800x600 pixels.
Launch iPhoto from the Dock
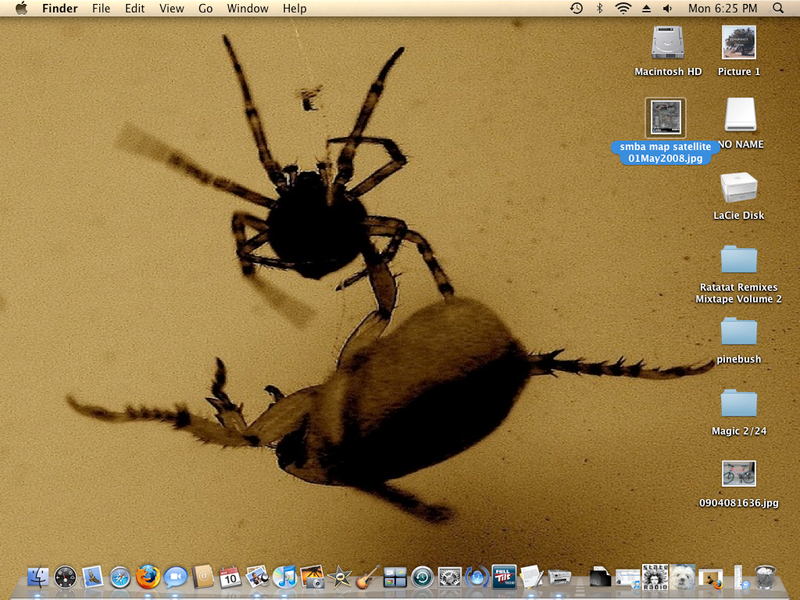(x=312, y=577)
